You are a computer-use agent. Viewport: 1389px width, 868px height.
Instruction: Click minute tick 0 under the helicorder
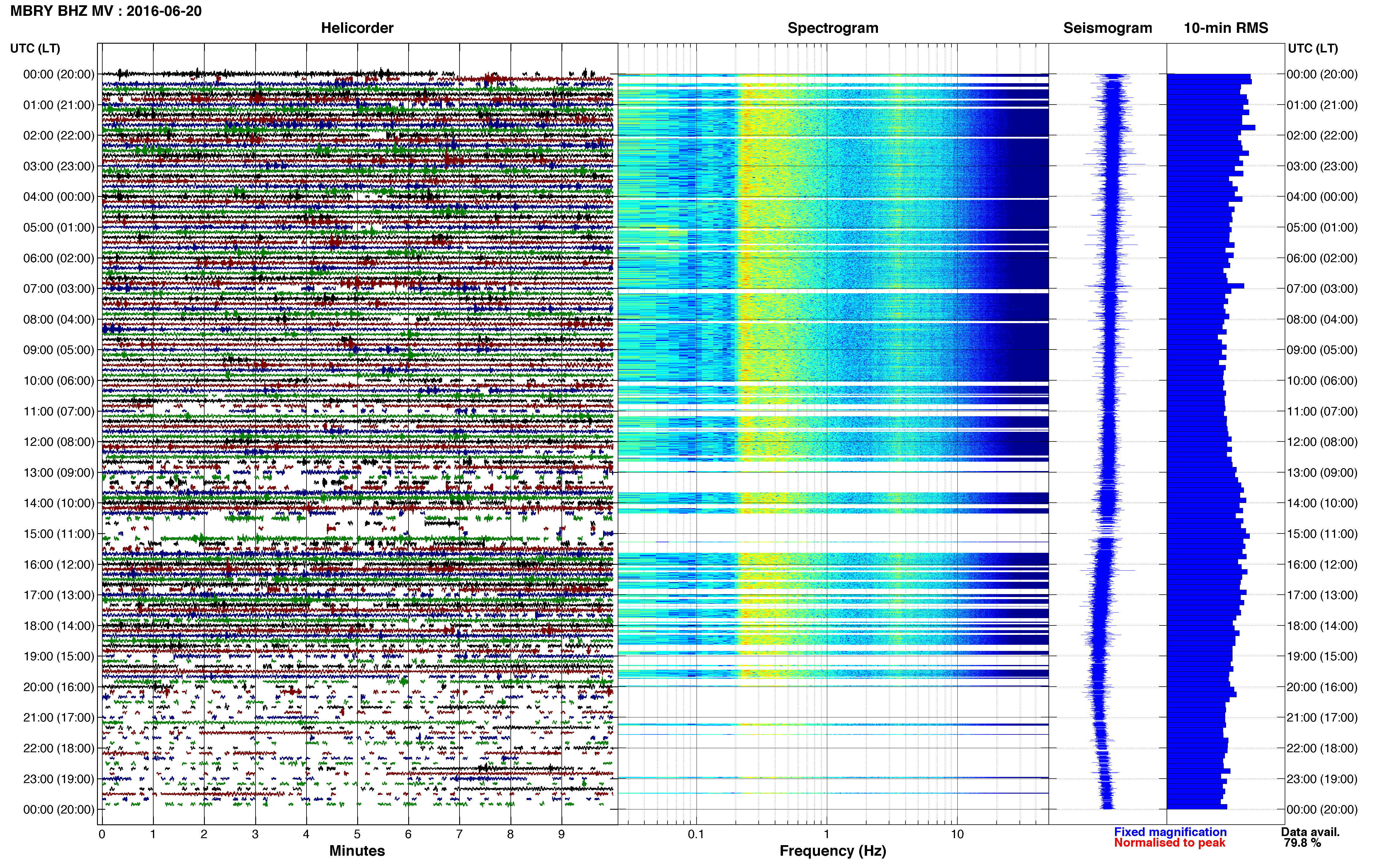[x=102, y=834]
